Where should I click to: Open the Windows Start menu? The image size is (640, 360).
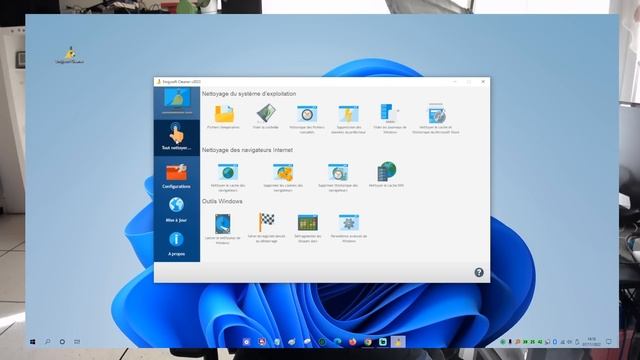[33, 342]
